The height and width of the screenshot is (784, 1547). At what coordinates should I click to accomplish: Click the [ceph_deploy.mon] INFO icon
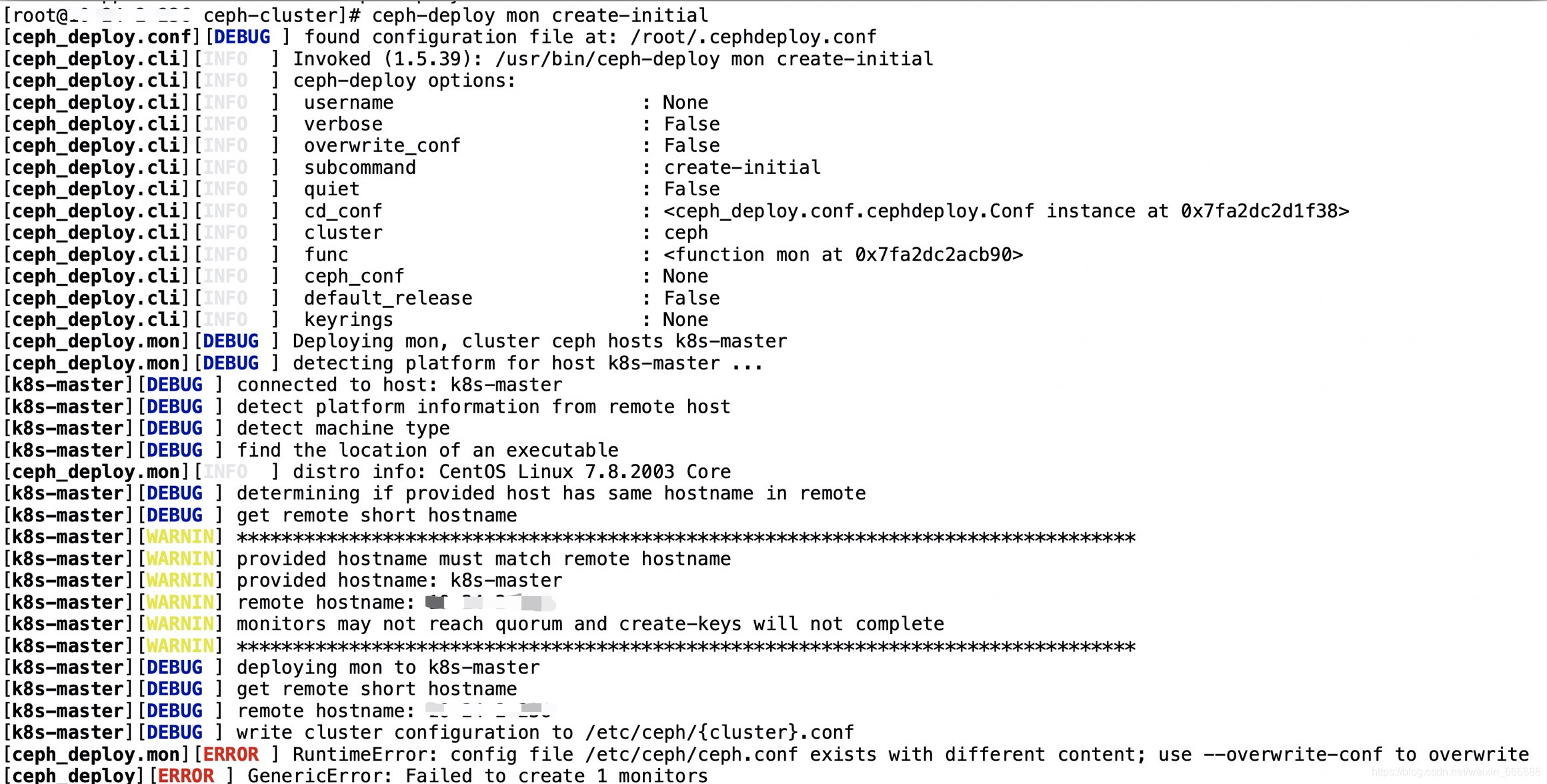(x=221, y=471)
